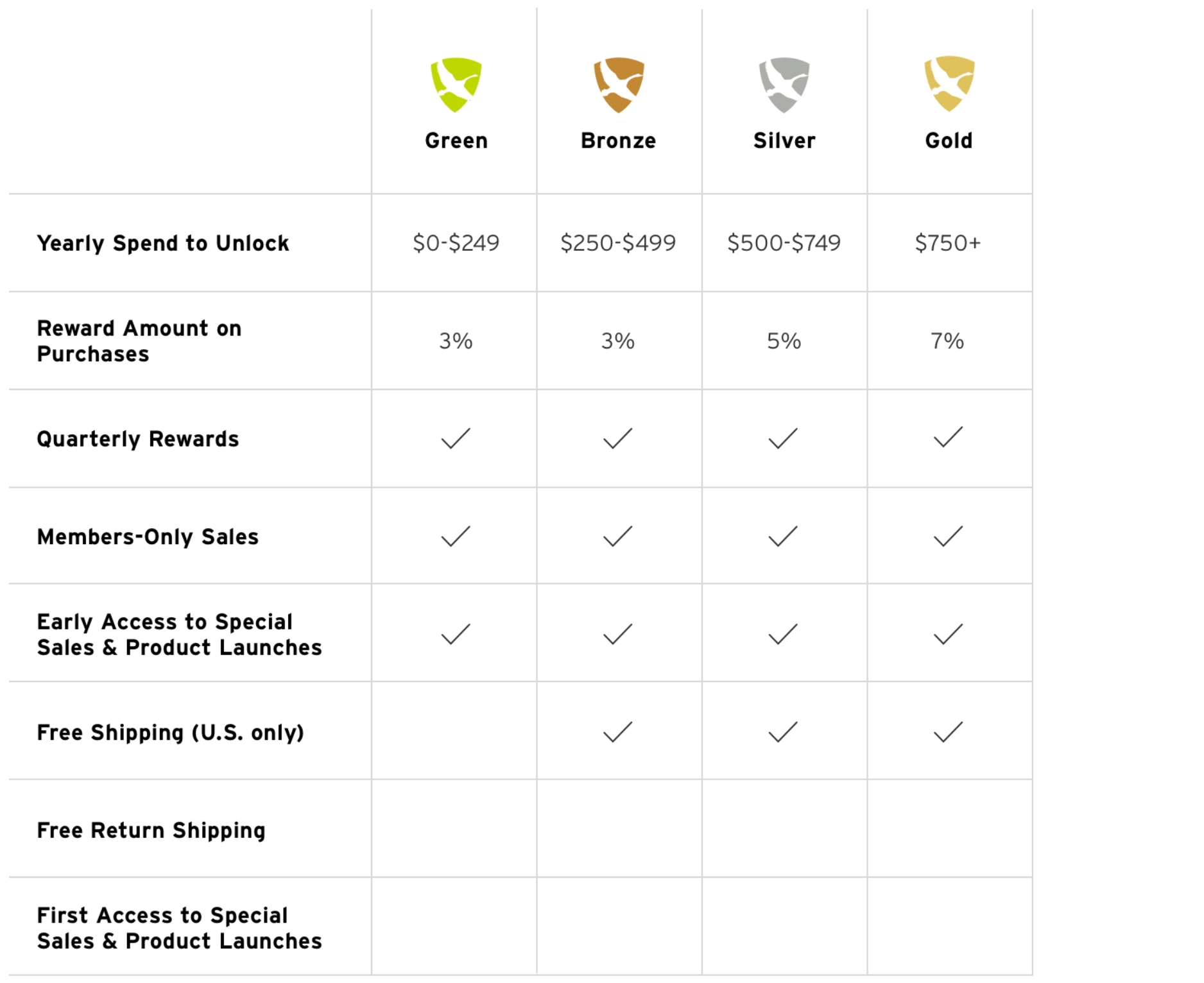The height and width of the screenshot is (983, 1204).
Task: Click Gold's 7% reward amount
Action: 947,341
